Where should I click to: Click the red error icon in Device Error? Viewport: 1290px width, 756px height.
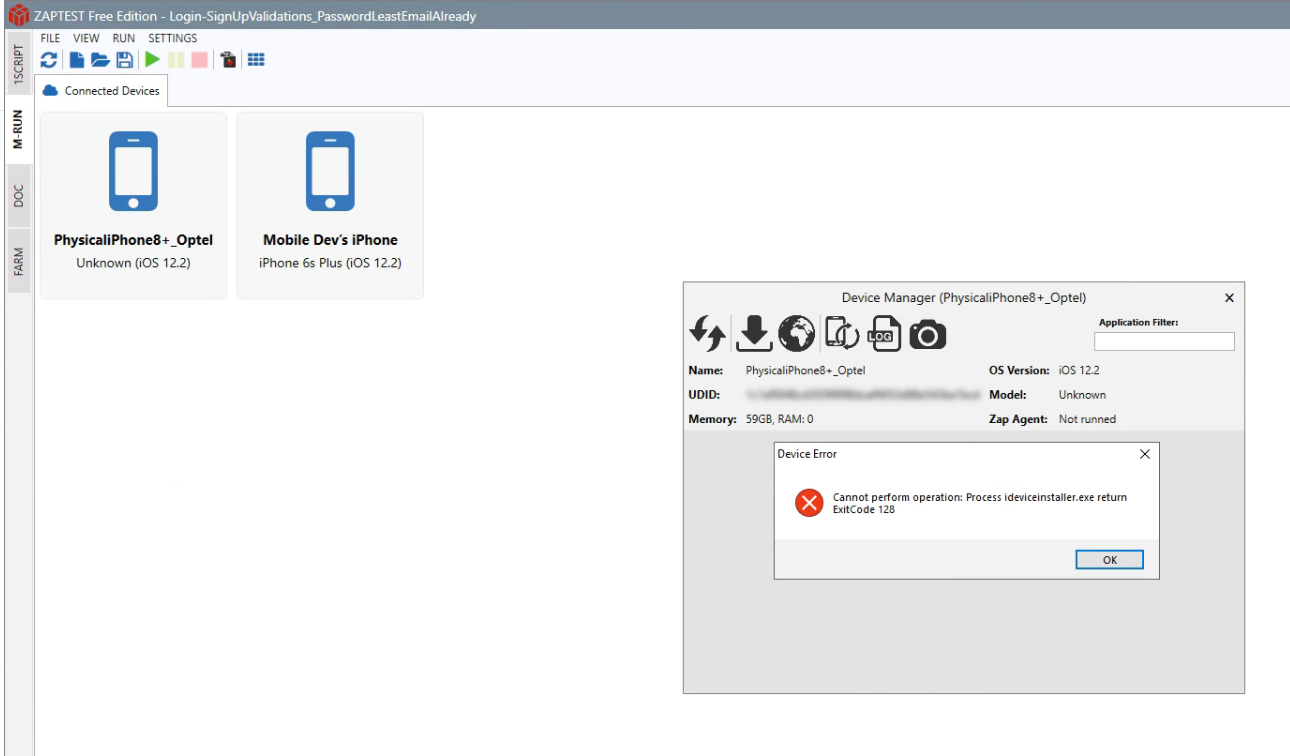click(x=809, y=503)
